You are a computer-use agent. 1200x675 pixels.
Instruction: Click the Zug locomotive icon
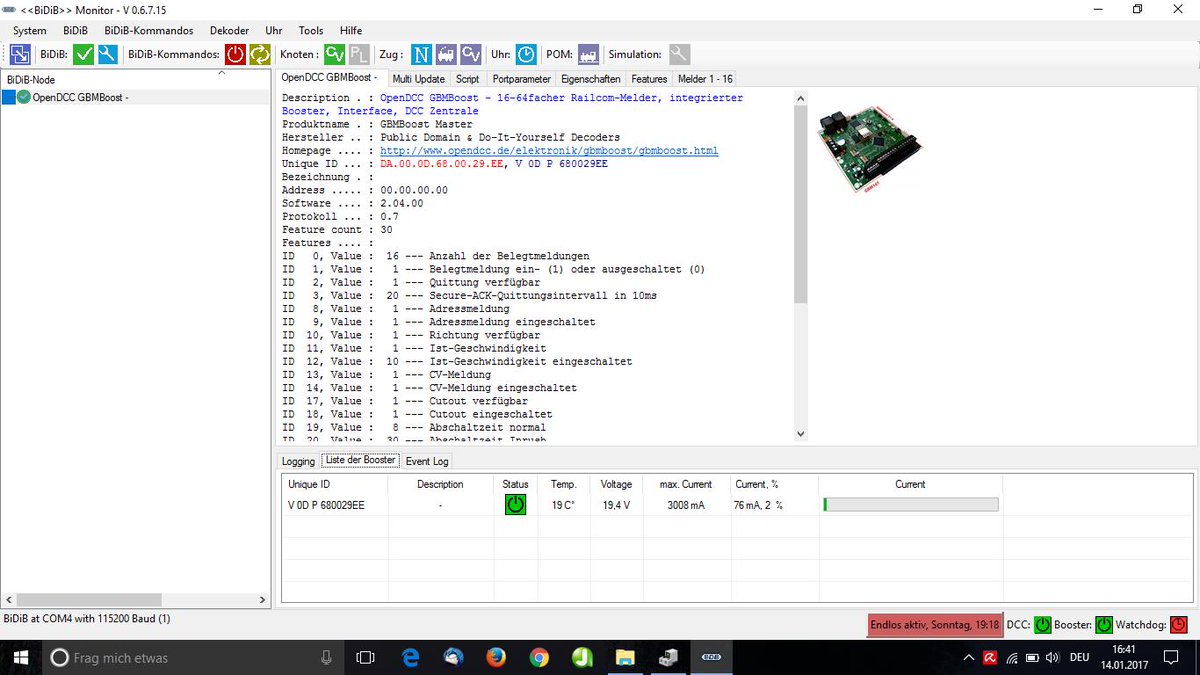[x=446, y=55]
